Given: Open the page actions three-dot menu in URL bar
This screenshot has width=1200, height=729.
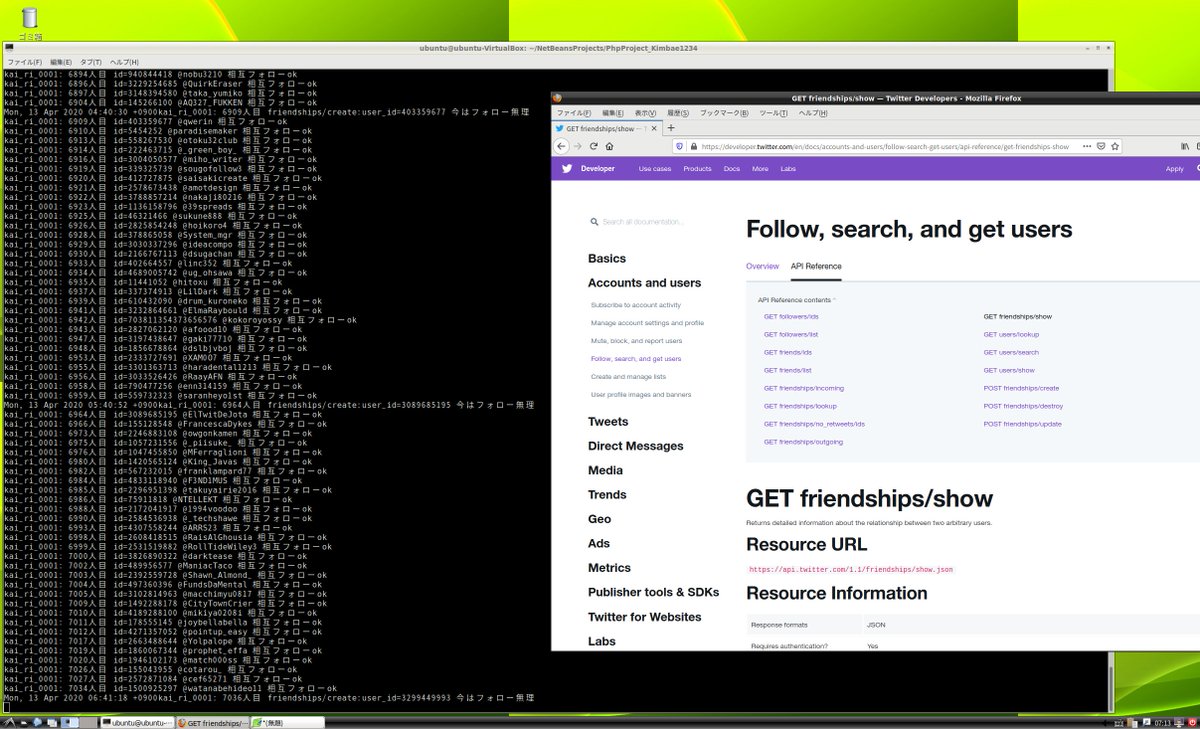Looking at the screenshot, I should tap(1087, 146).
